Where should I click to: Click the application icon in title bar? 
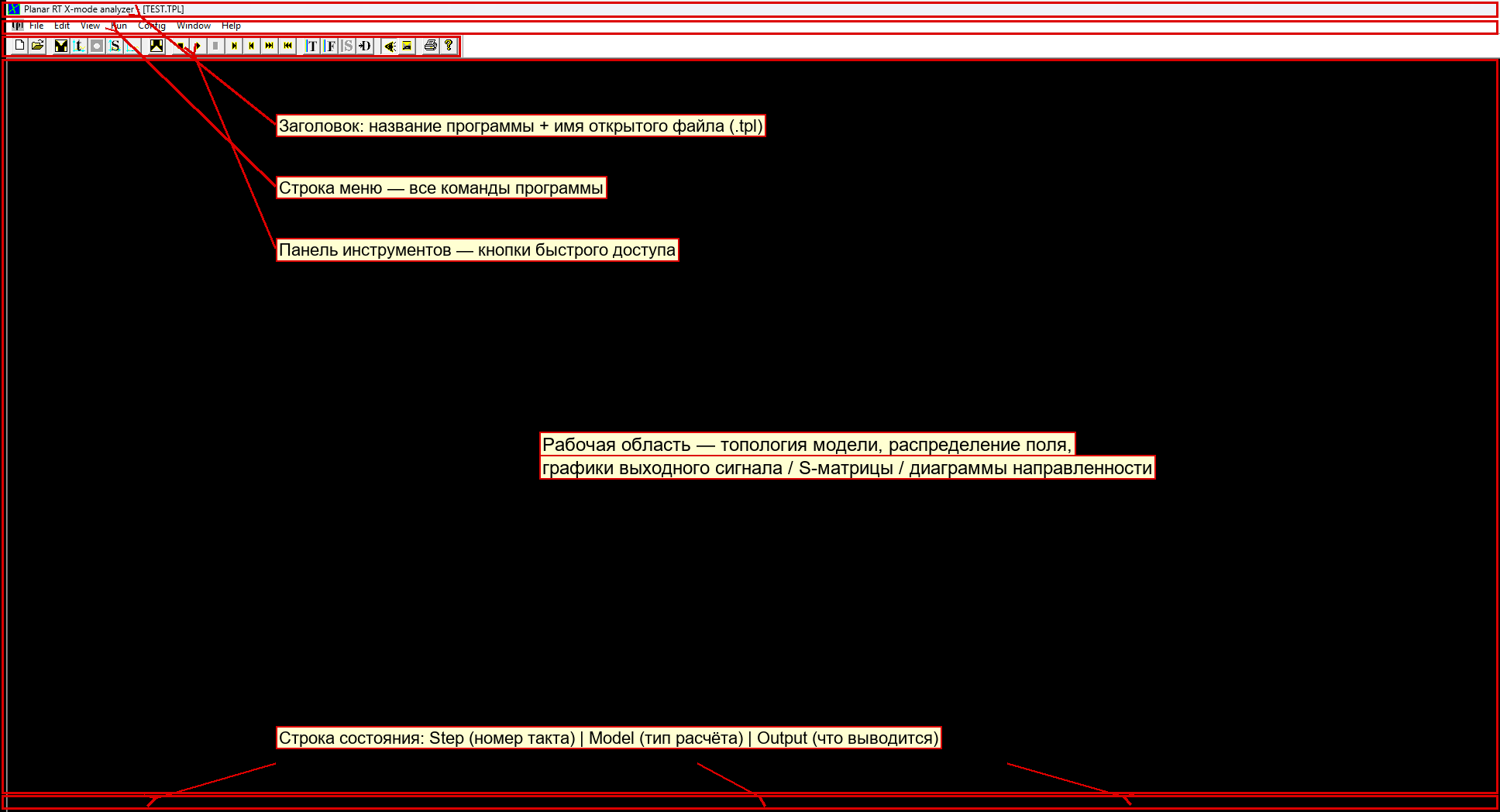pyautogui.click(x=13, y=9)
